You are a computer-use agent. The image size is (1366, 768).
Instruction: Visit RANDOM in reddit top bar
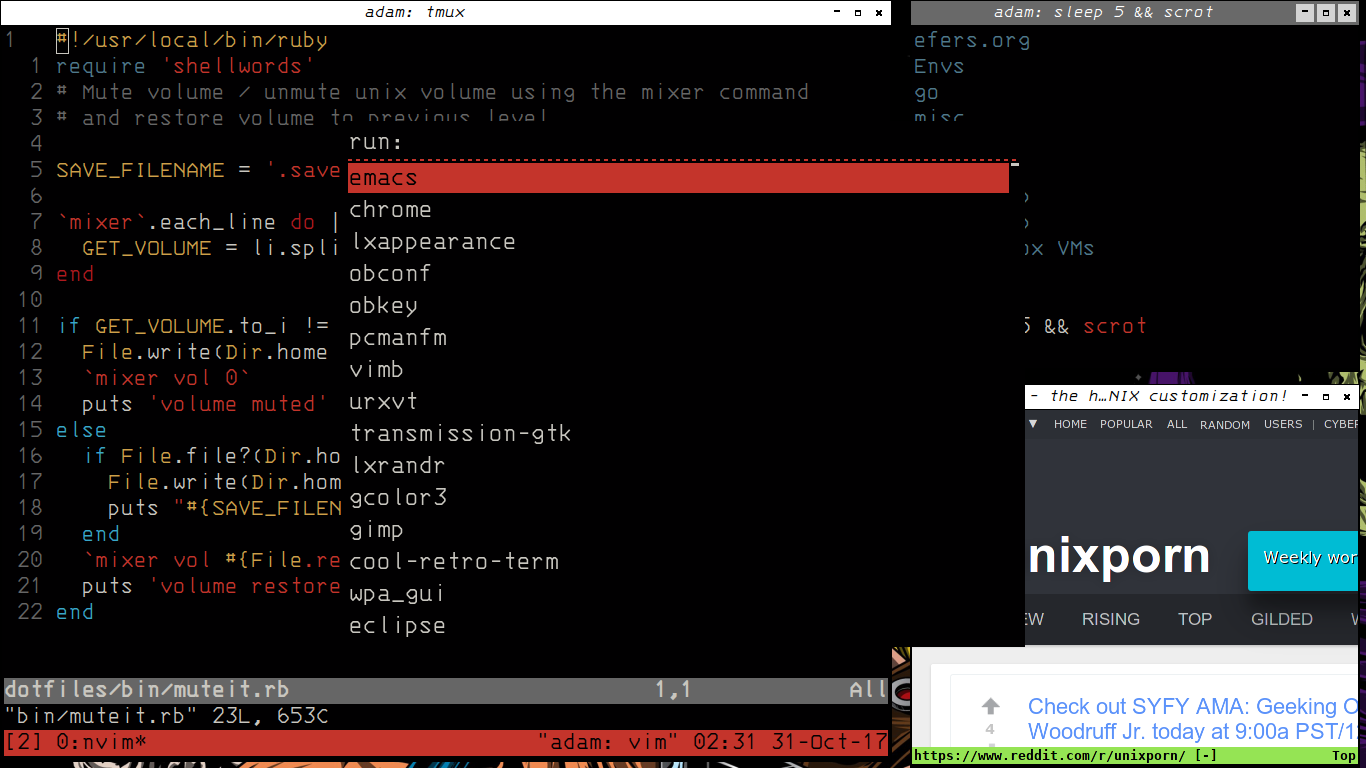point(1225,424)
